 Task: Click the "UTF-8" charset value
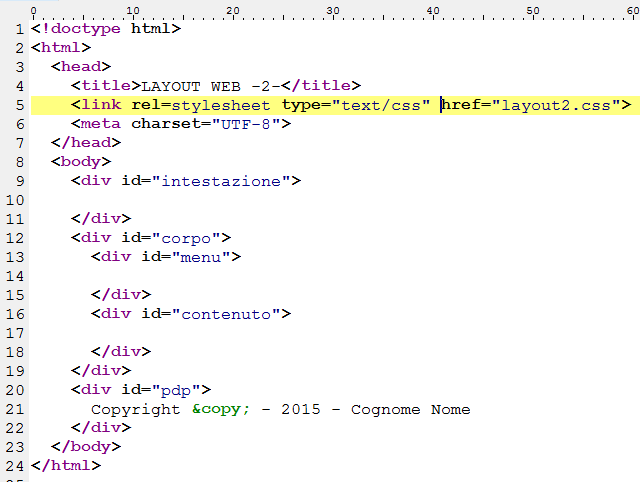point(245,124)
